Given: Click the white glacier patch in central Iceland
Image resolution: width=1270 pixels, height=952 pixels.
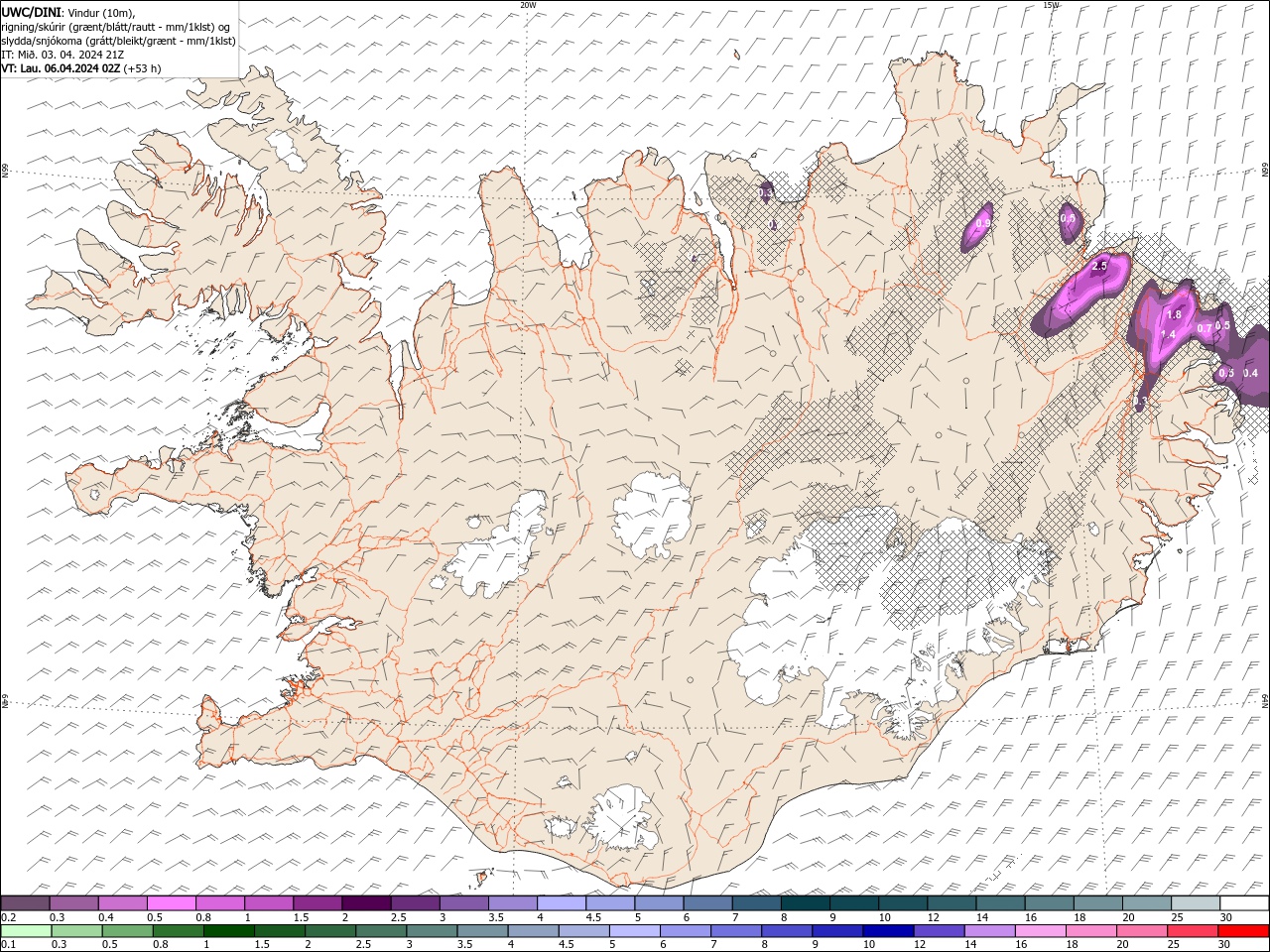Looking at the screenshot, I should click(652, 515).
